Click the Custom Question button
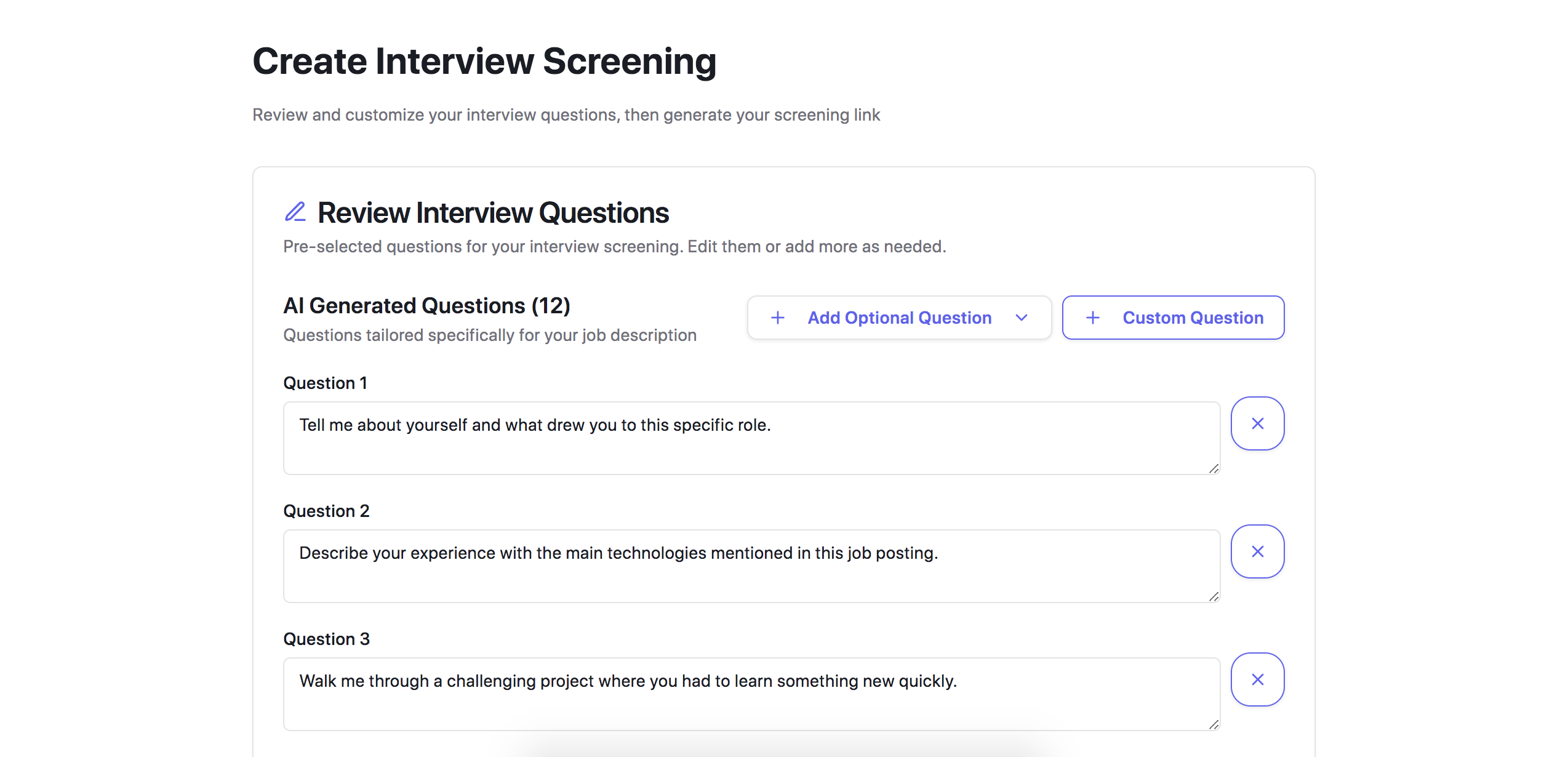This screenshot has height=757, width=1568. pyautogui.click(x=1173, y=318)
